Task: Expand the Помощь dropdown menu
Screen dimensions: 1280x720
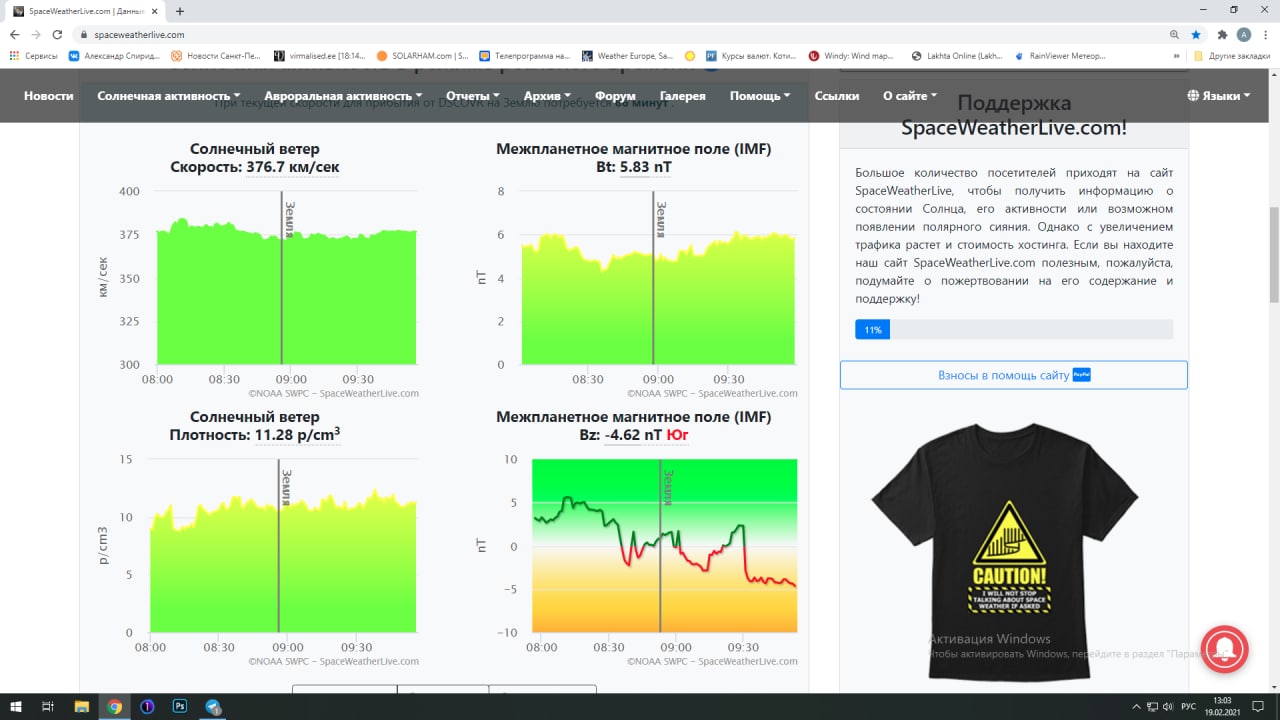Action: tap(760, 96)
